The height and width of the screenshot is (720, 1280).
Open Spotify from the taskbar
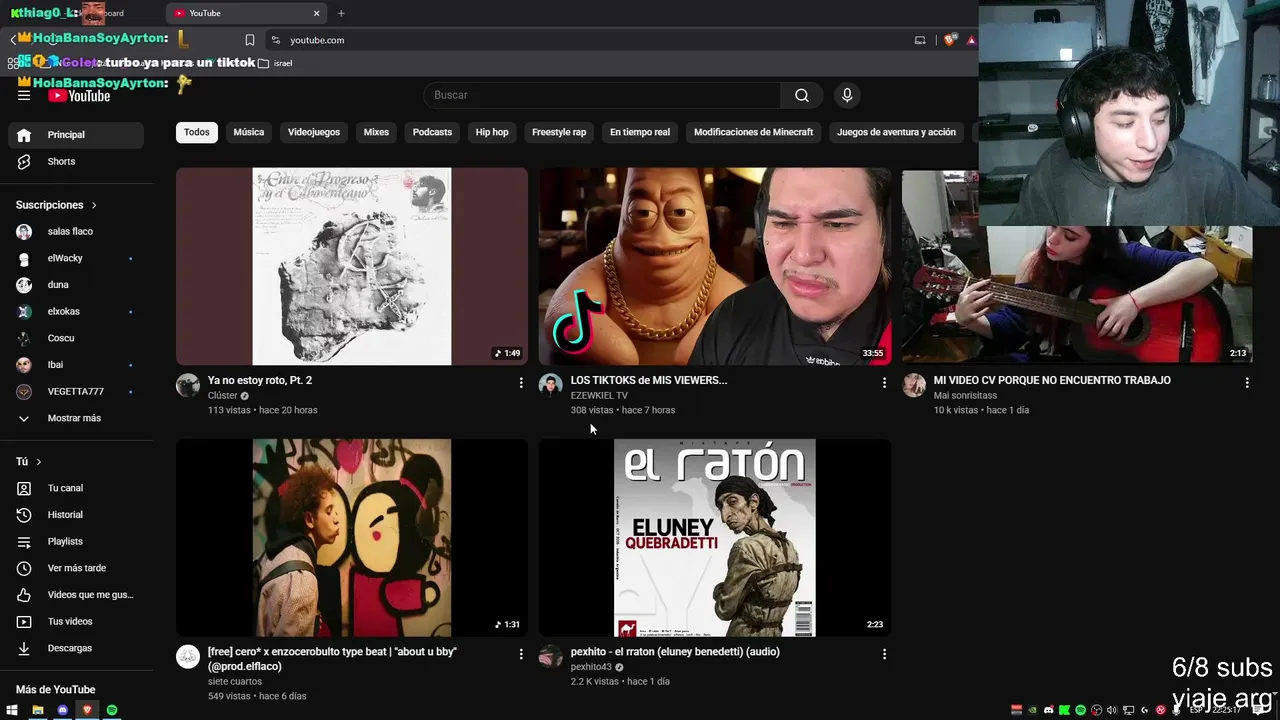point(112,710)
